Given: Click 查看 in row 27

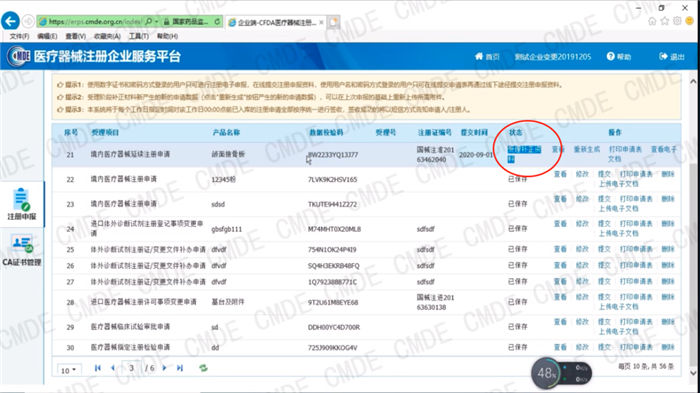Looking at the screenshot, I should (560, 281).
